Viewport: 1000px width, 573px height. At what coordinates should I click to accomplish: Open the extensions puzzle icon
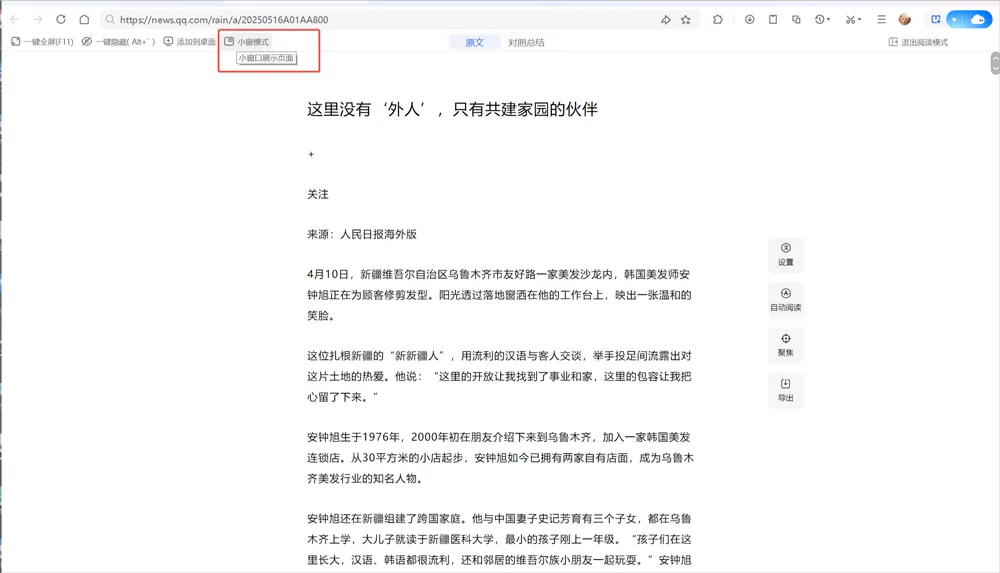click(x=717, y=20)
